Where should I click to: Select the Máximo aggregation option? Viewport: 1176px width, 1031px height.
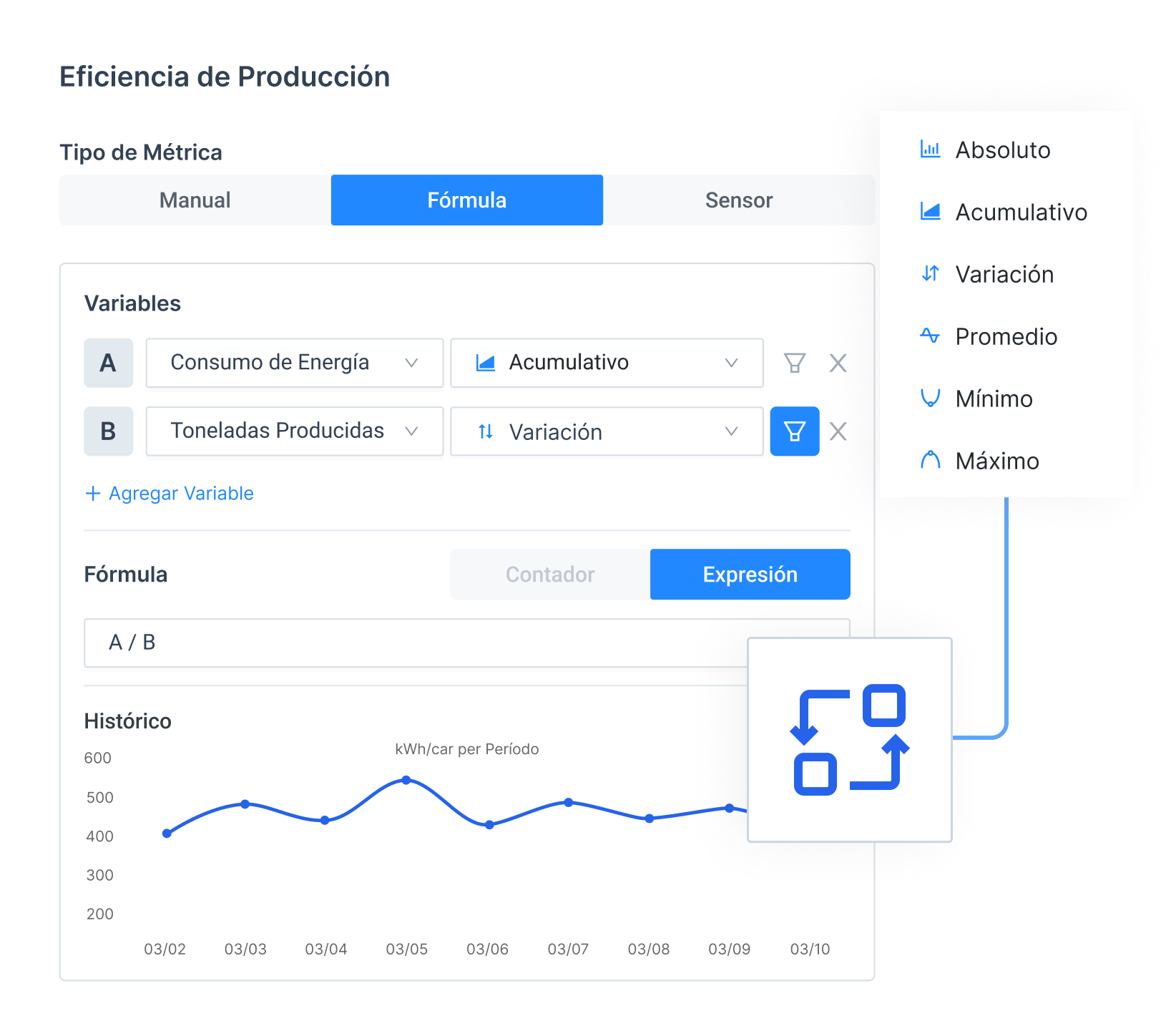pyautogui.click(x=996, y=461)
